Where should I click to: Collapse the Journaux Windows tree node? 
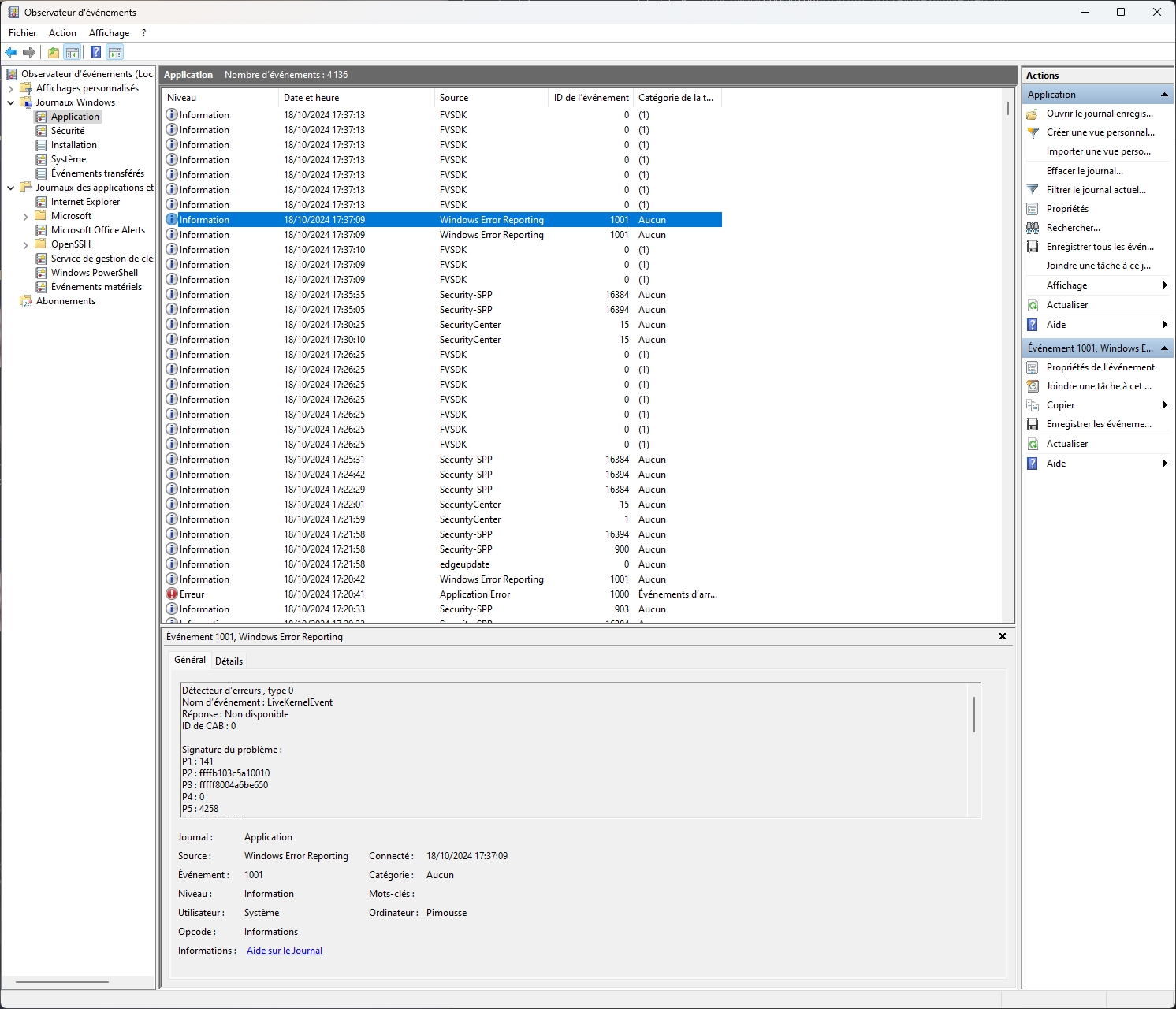pyautogui.click(x=11, y=102)
